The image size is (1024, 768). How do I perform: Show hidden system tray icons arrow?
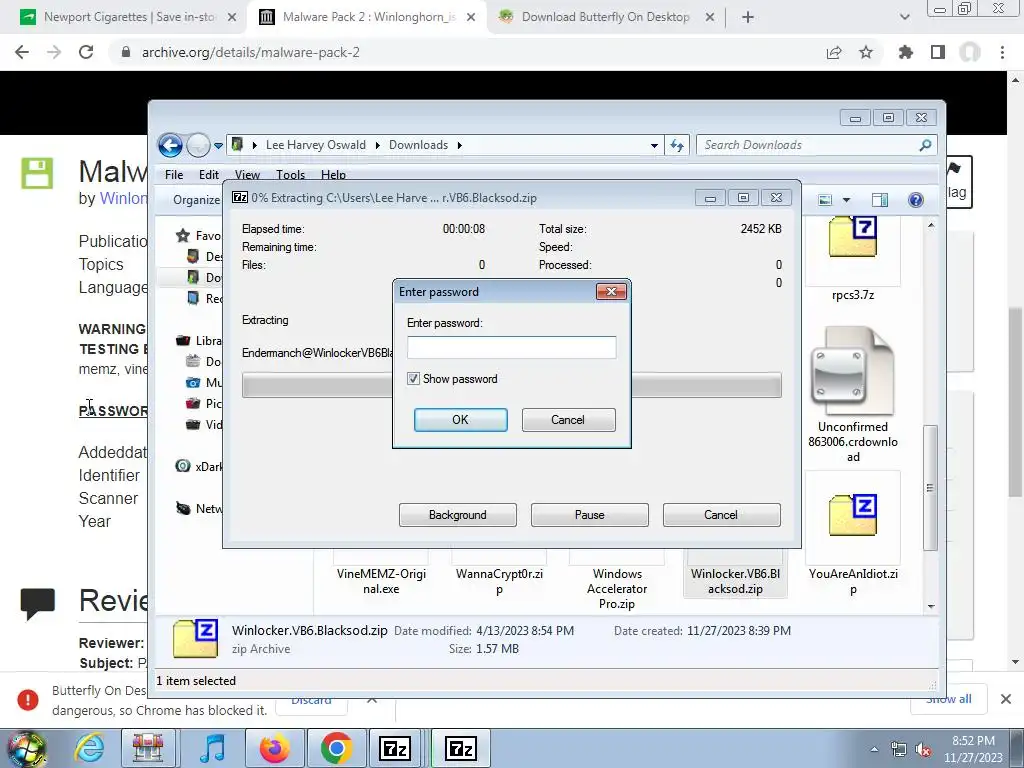click(x=874, y=750)
